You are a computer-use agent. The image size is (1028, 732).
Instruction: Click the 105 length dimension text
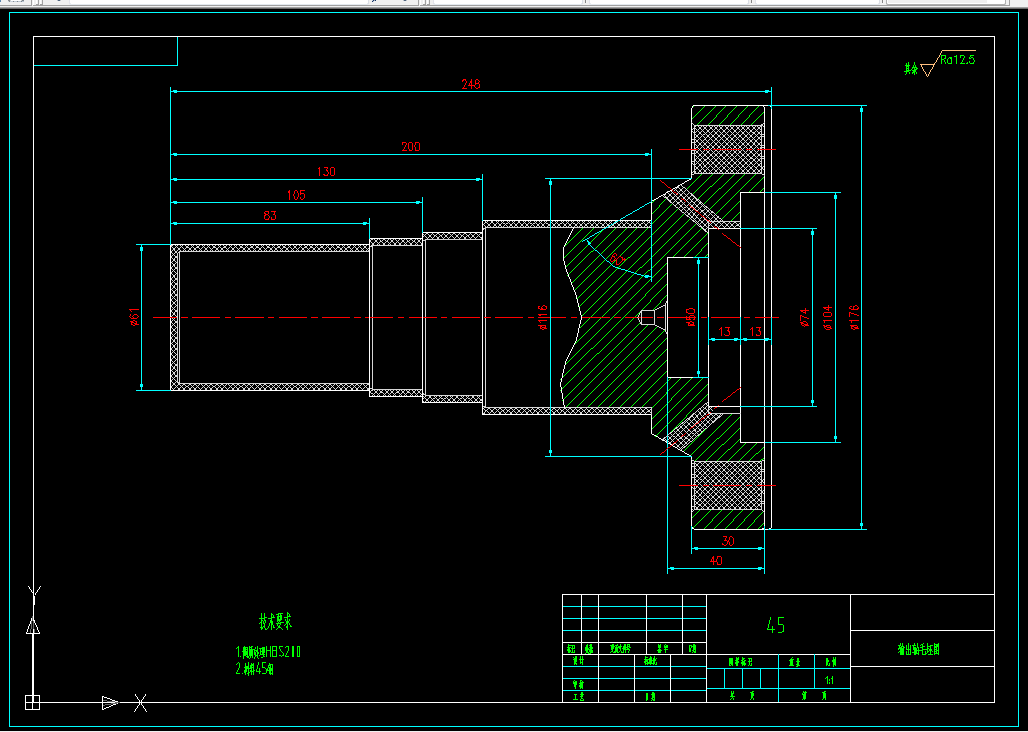pyautogui.click(x=296, y=195)
